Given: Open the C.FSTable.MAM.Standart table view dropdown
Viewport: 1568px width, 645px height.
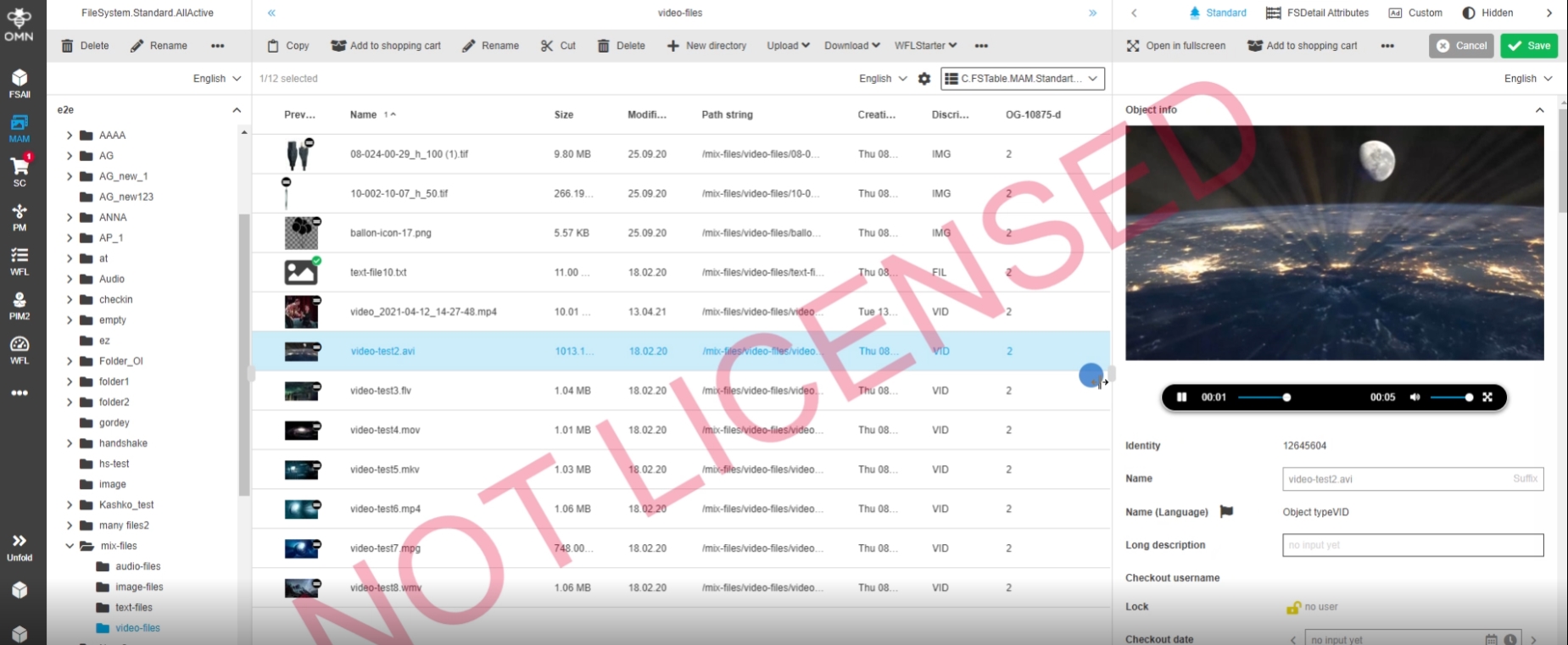Looking at the screenshot, I should pyautogui.click(x=1022, y=79).
